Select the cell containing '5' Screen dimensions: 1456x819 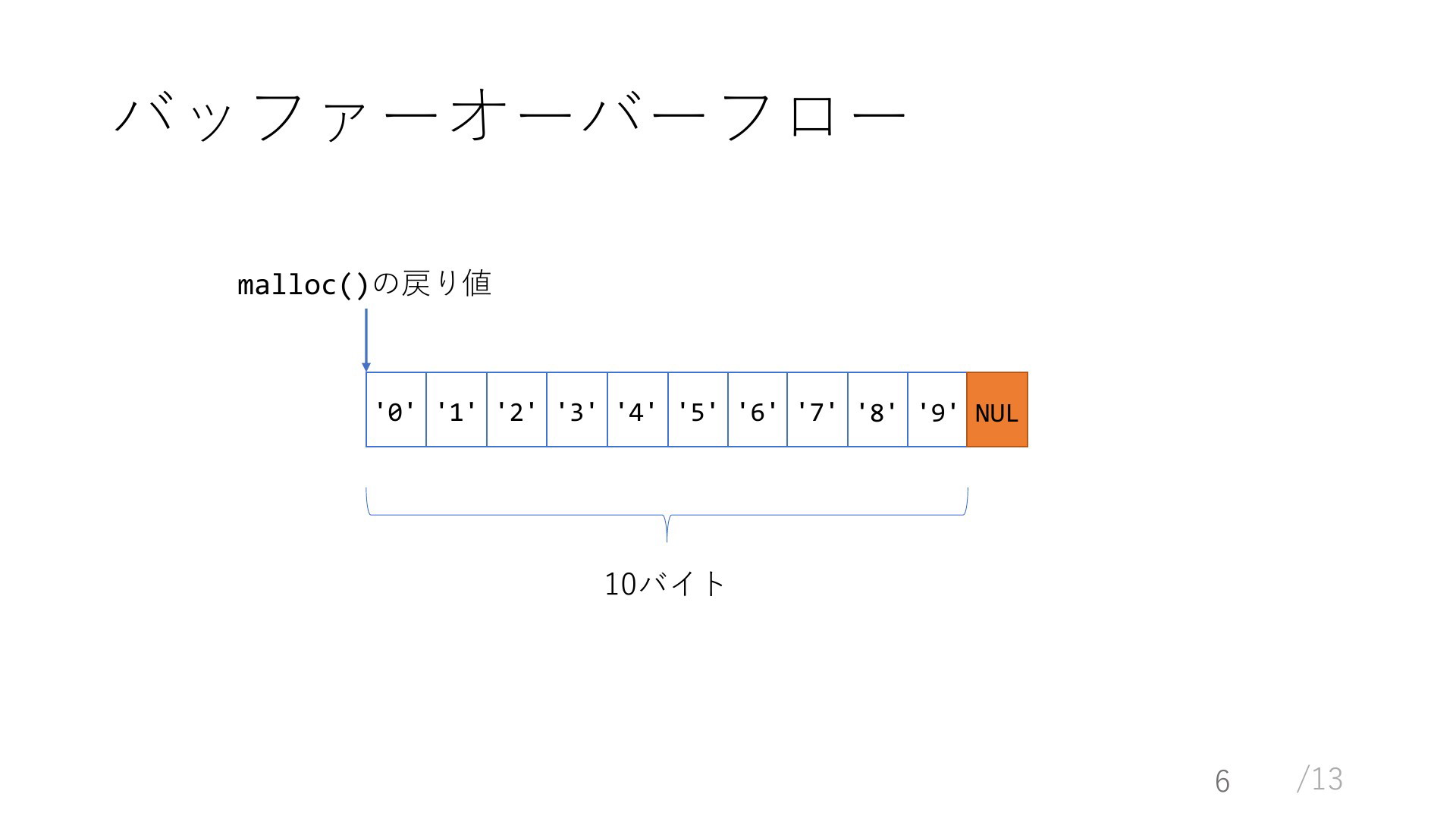(698, 409)
